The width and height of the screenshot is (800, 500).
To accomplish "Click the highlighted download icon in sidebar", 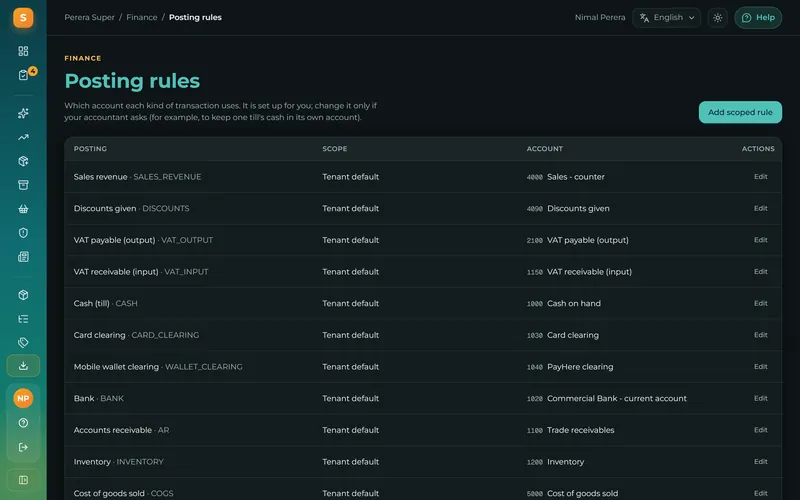I will (23, 366).
